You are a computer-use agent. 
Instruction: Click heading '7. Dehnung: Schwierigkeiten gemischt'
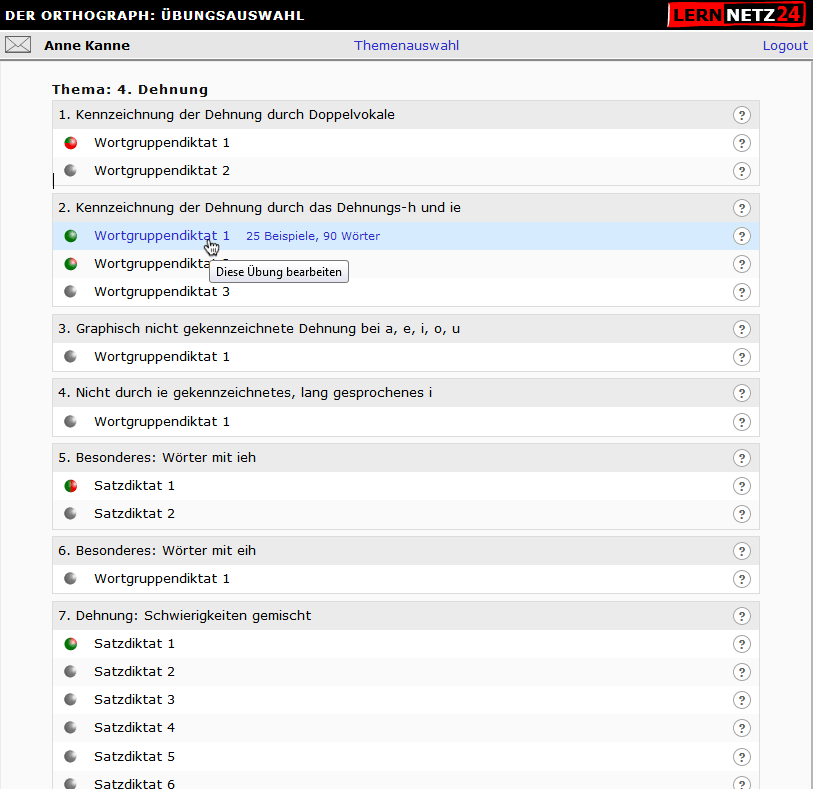click(x=185, y=615)
